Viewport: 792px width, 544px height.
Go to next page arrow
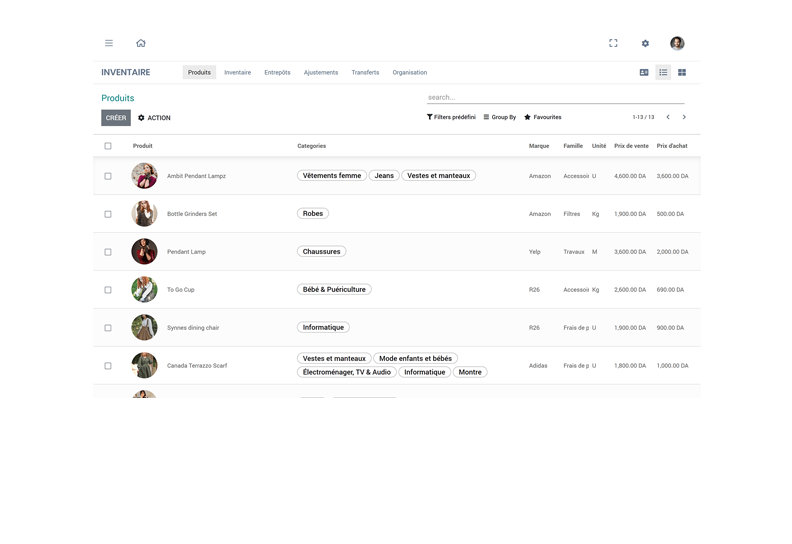684,117
